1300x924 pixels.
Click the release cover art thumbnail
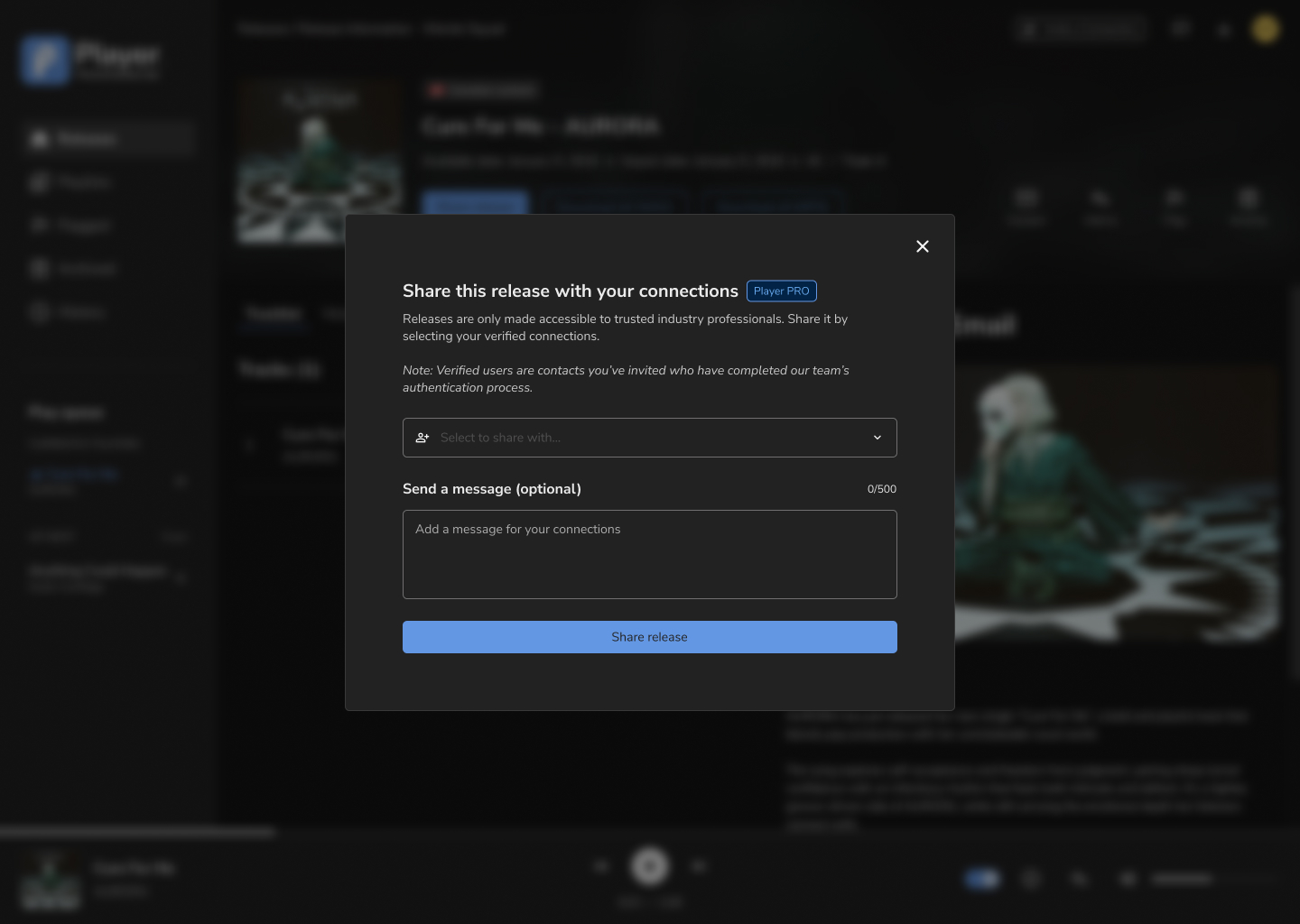click(320, 162)
